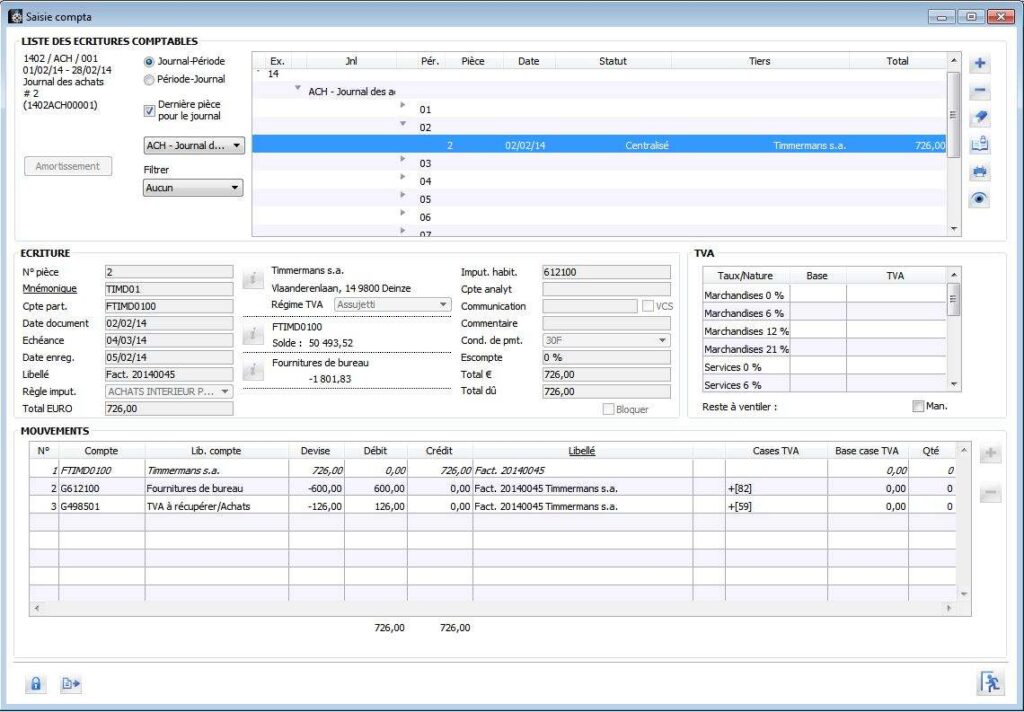
Task: Click the Escompte field
Action: (x=606, y=357)
